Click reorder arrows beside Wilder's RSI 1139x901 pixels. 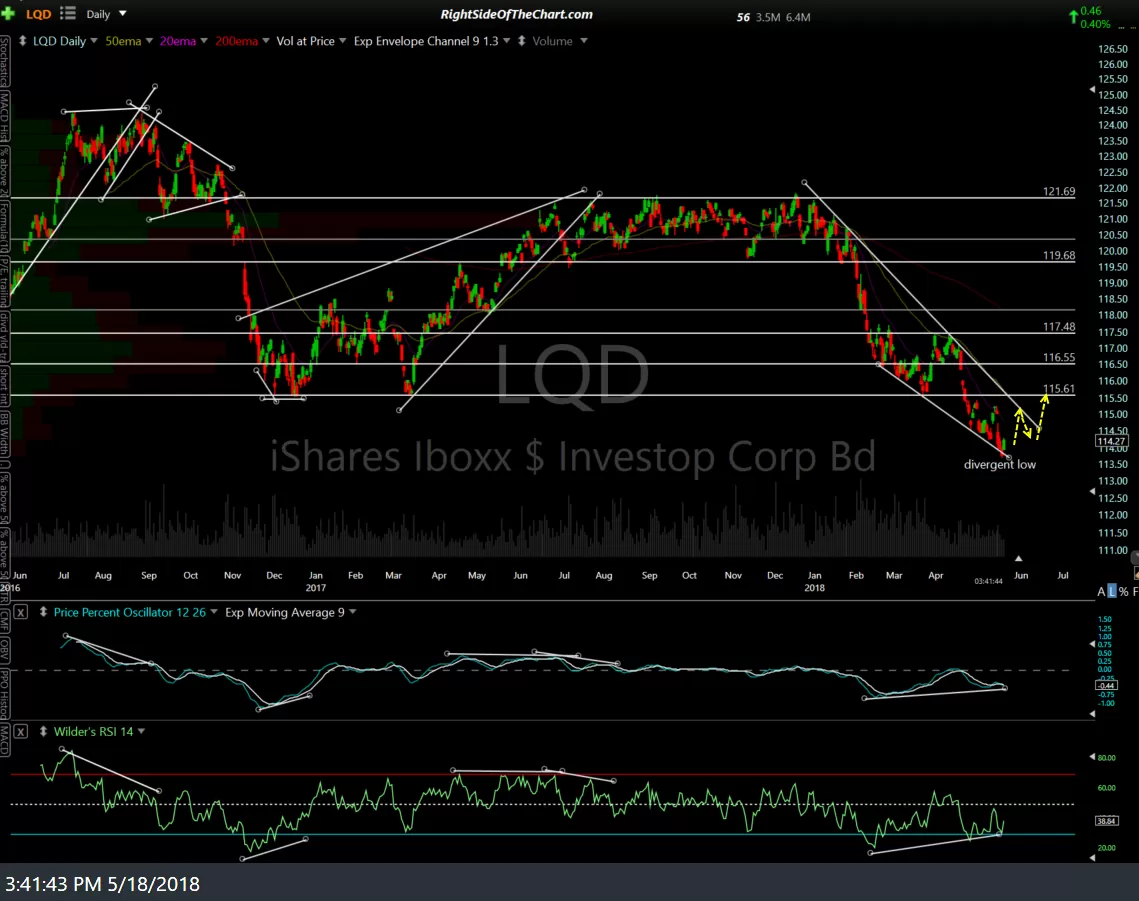coord(43,731)
